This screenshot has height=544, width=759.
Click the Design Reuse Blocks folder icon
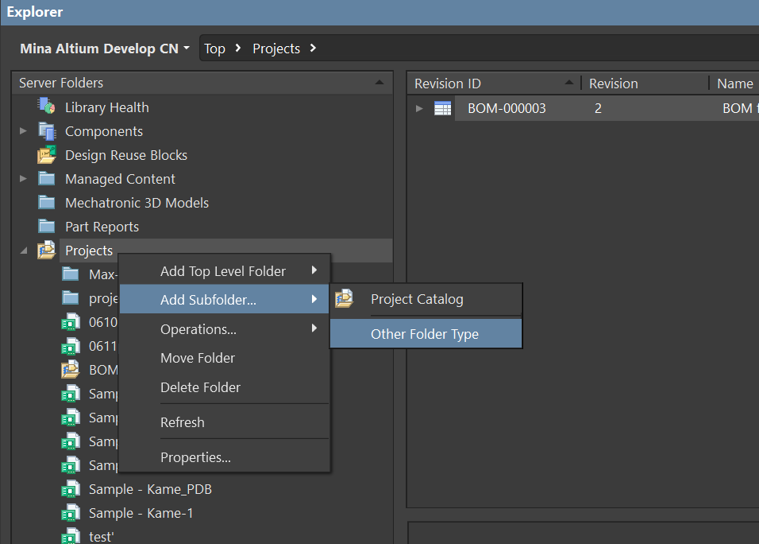coord(46,154)
